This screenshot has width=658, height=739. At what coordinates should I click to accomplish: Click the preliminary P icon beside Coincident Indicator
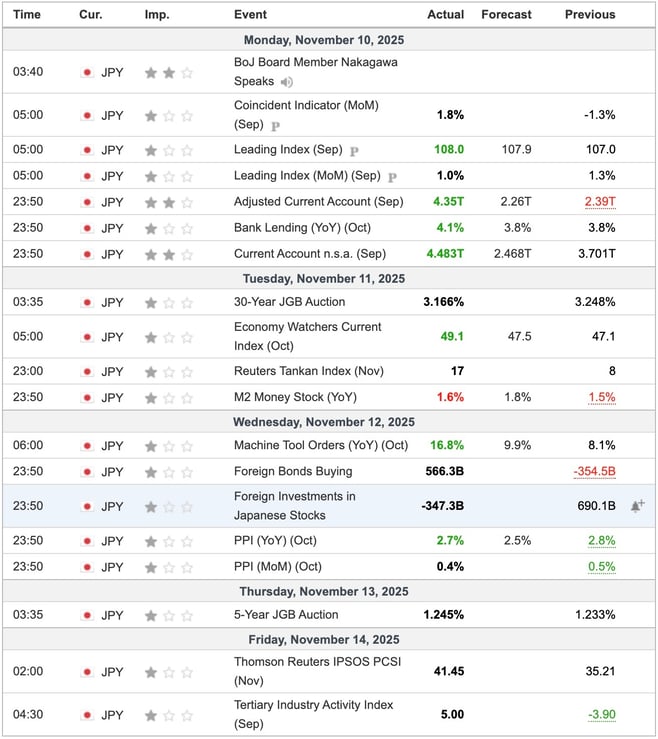coord(275,125)
